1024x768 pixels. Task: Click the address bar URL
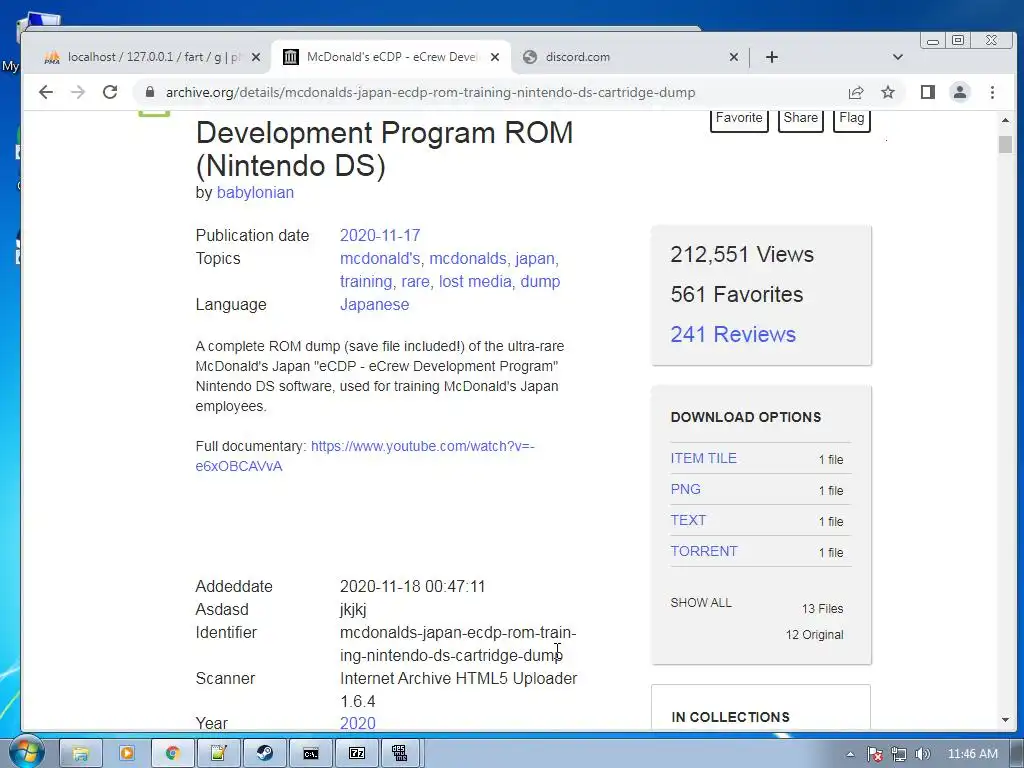(430, 92)
